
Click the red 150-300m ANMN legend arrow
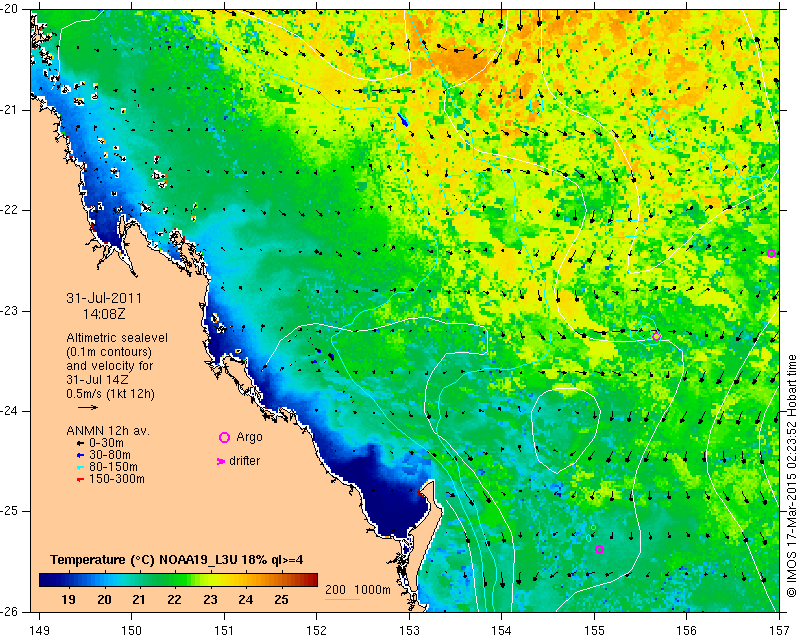(80, 480)
